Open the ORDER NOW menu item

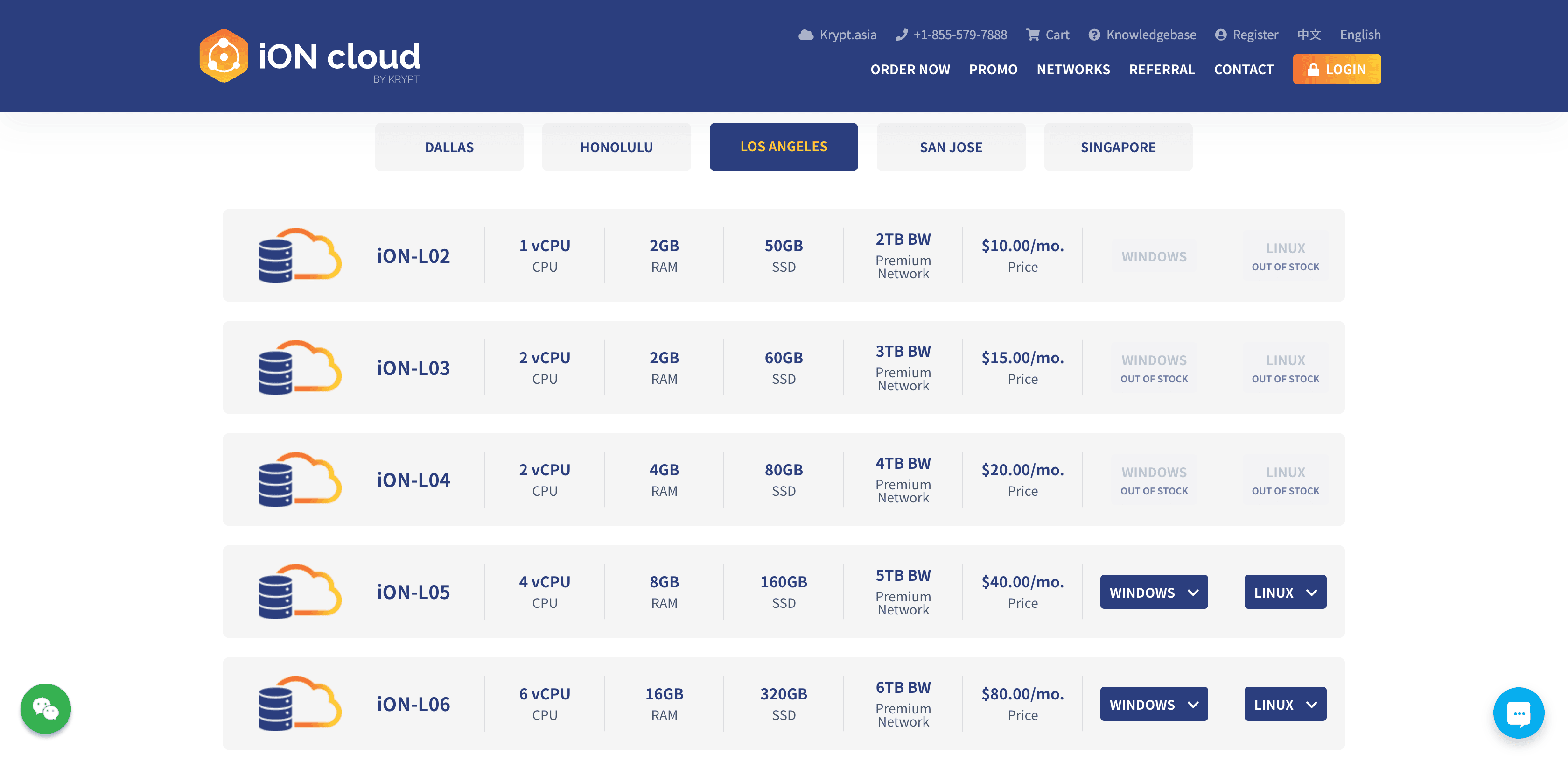(910, 70)
